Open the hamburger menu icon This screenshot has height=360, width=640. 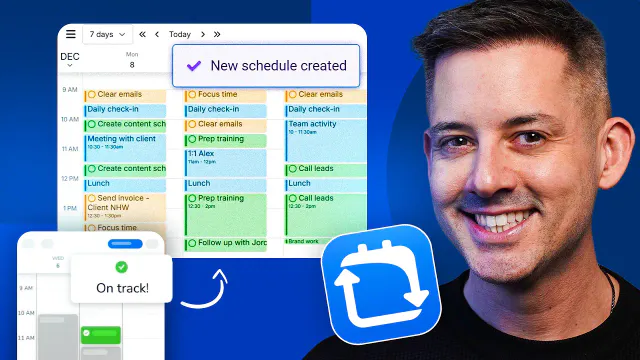(x=71, y=34)
